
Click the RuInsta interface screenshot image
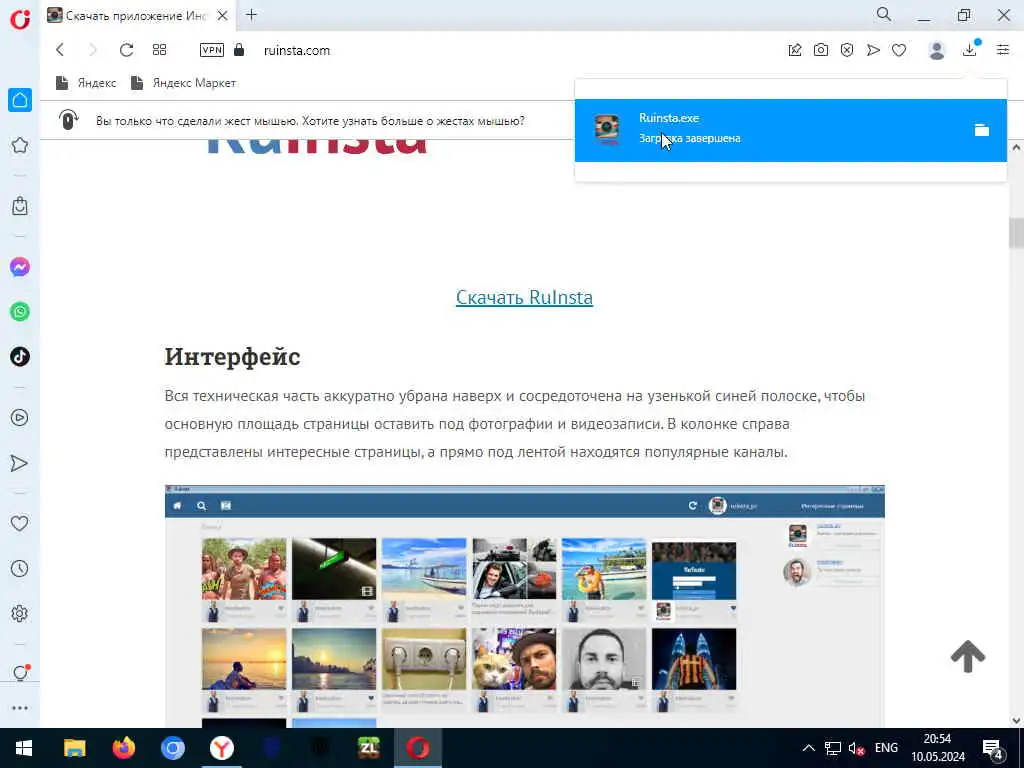[x=524, y=606]
